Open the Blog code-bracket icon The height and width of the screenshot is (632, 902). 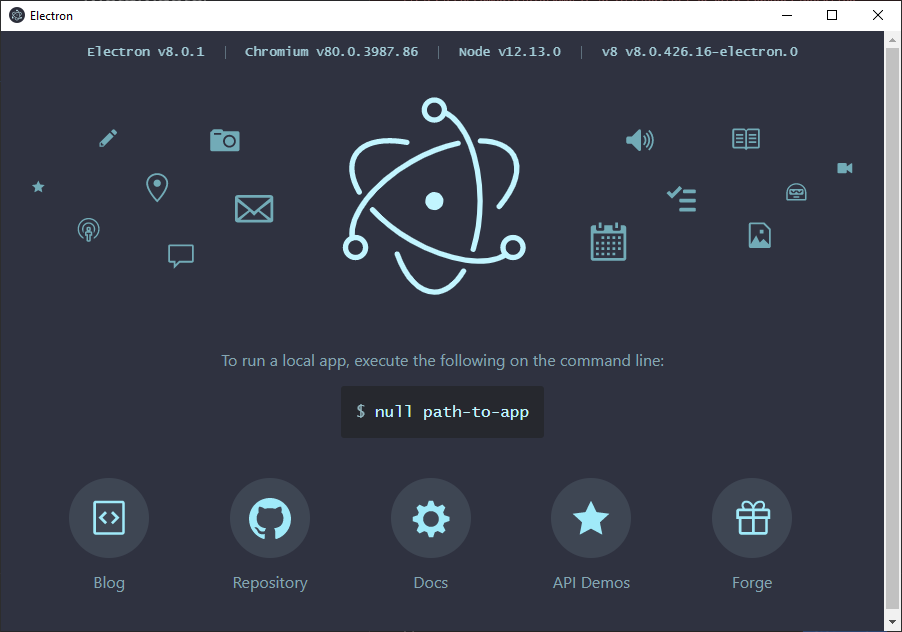109,518
